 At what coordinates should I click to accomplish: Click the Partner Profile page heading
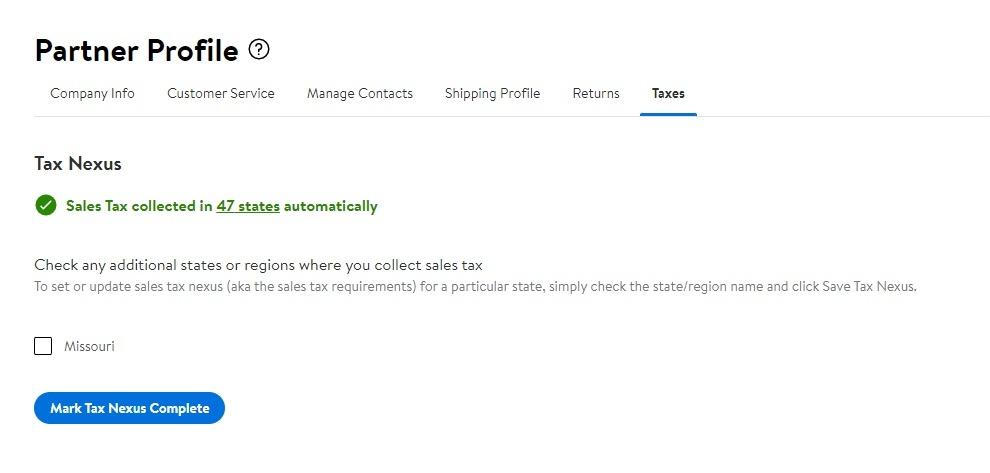(136, 50)
